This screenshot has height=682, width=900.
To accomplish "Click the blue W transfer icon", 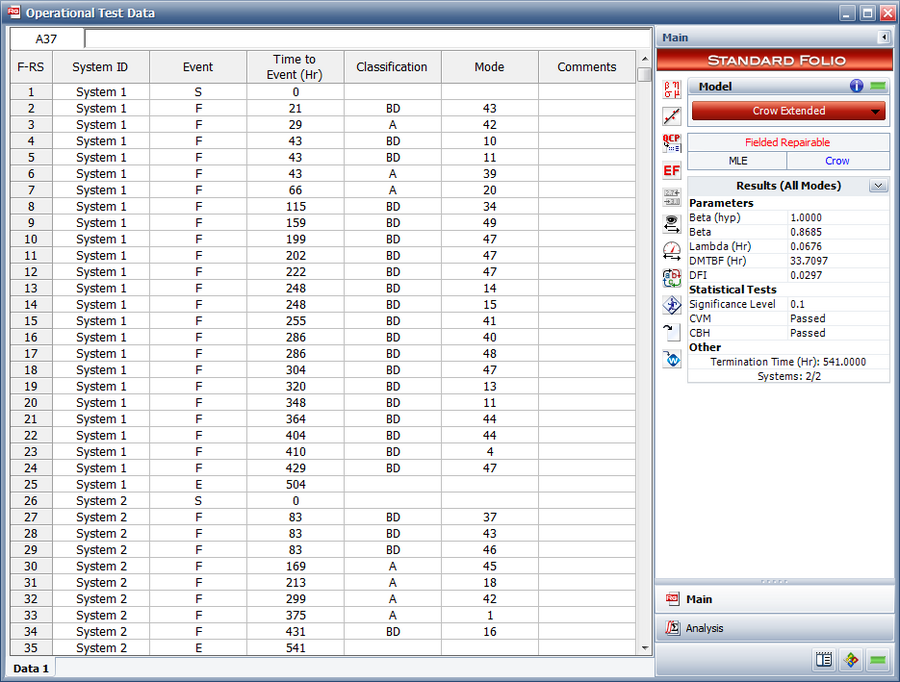I will (x=672, y=359).
